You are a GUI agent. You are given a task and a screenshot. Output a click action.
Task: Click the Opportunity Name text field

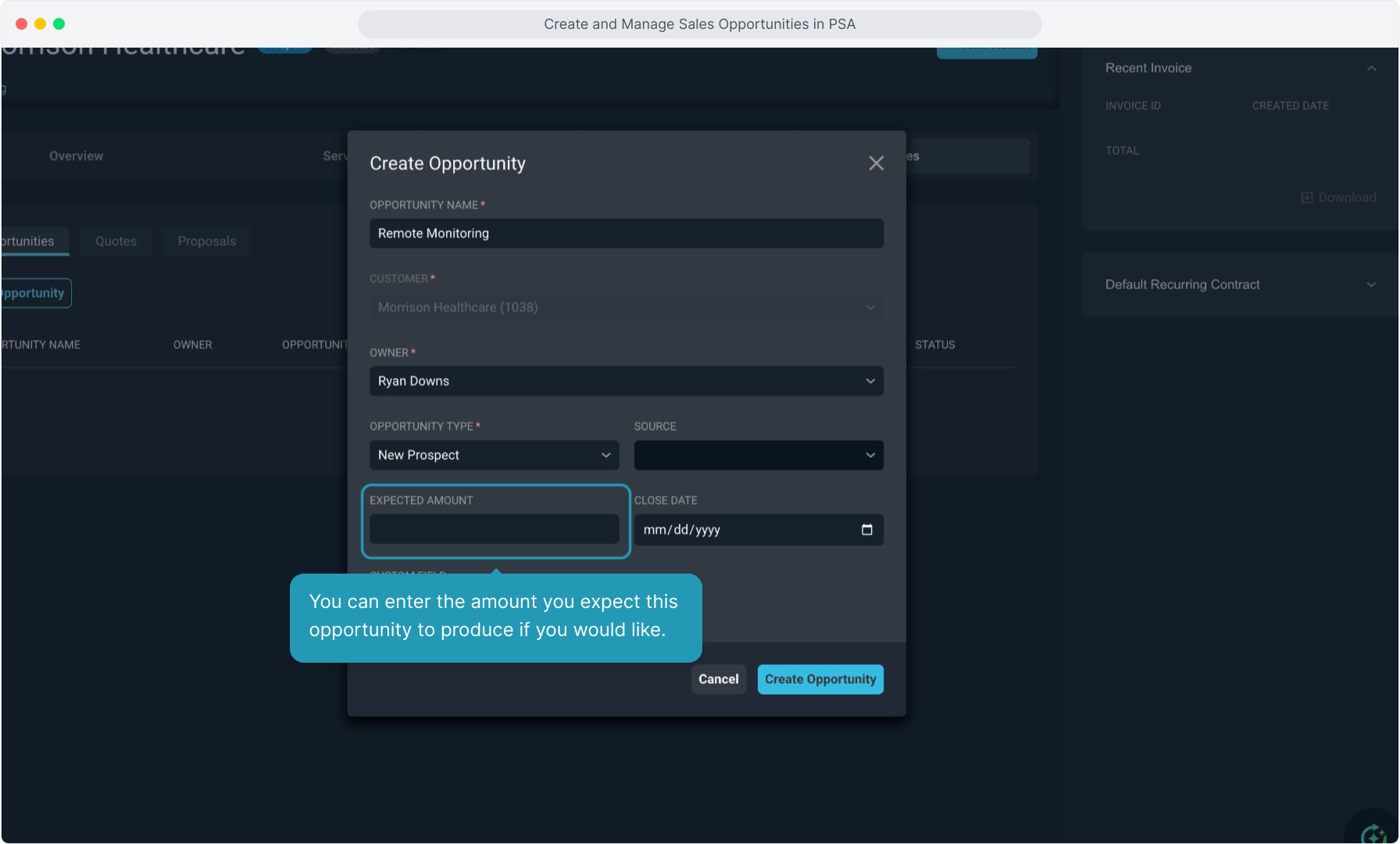click(x=626, y=234)
